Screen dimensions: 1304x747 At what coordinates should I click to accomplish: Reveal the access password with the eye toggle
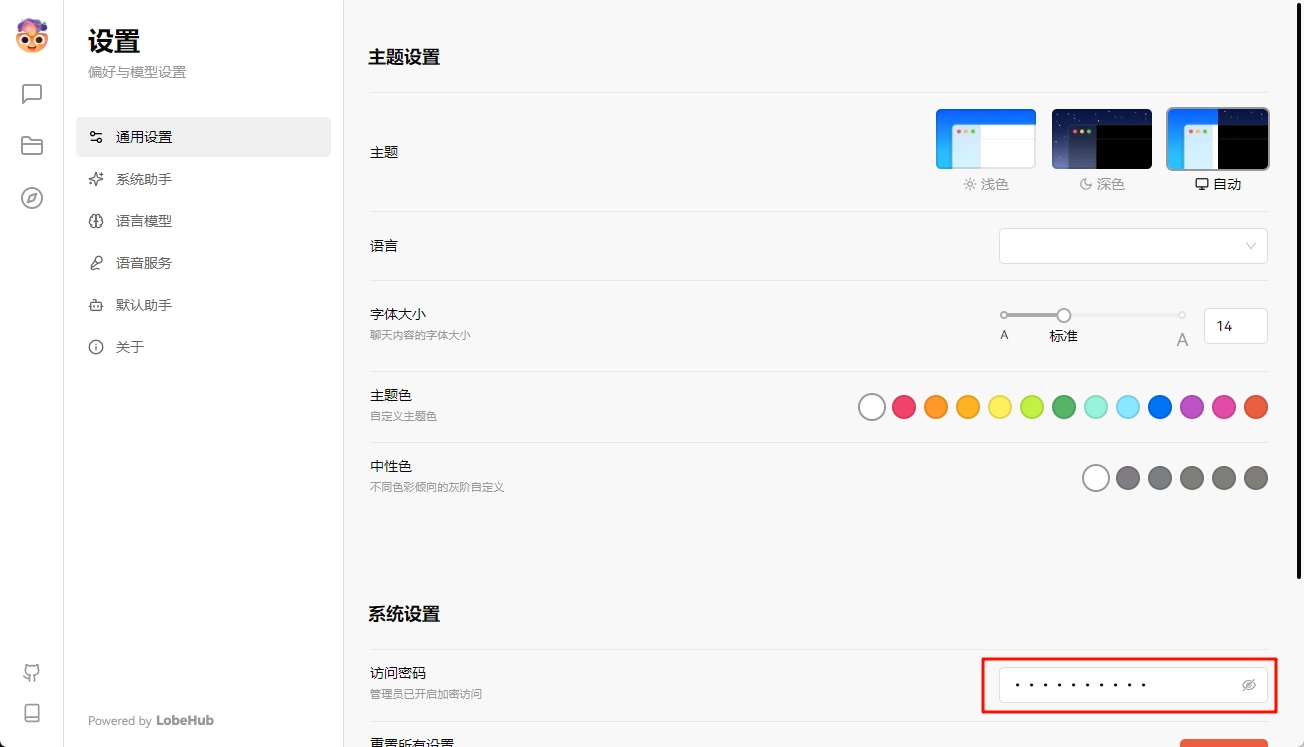[1248, 684]
